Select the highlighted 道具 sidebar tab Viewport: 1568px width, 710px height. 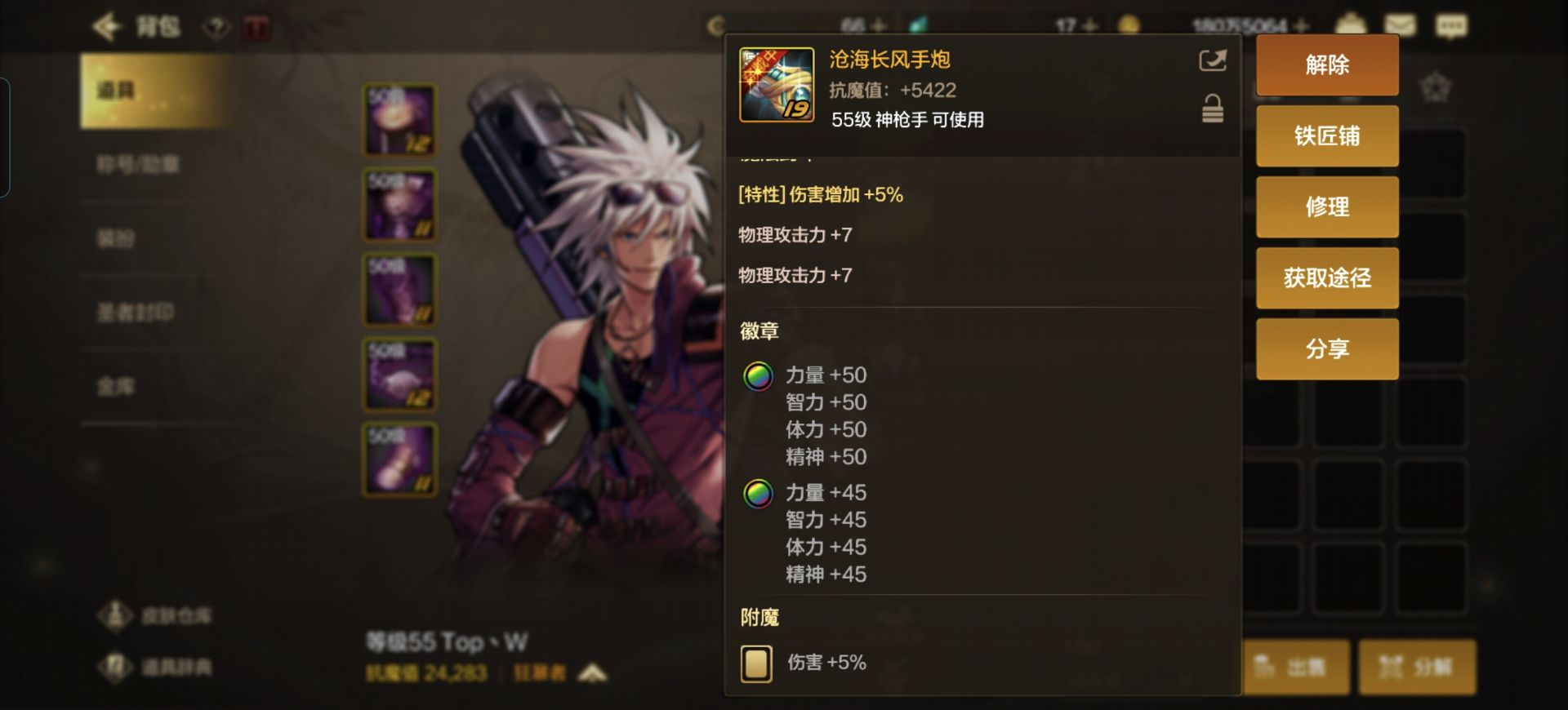[x=155, y=91]
